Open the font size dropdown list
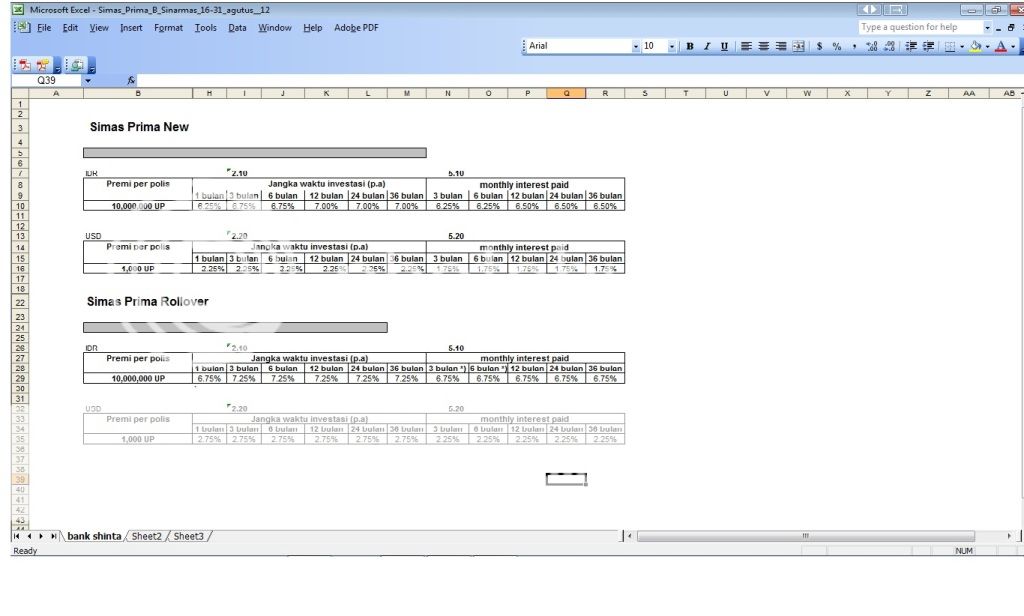This screenshot has width=1024, height=616. coord(671,46)
